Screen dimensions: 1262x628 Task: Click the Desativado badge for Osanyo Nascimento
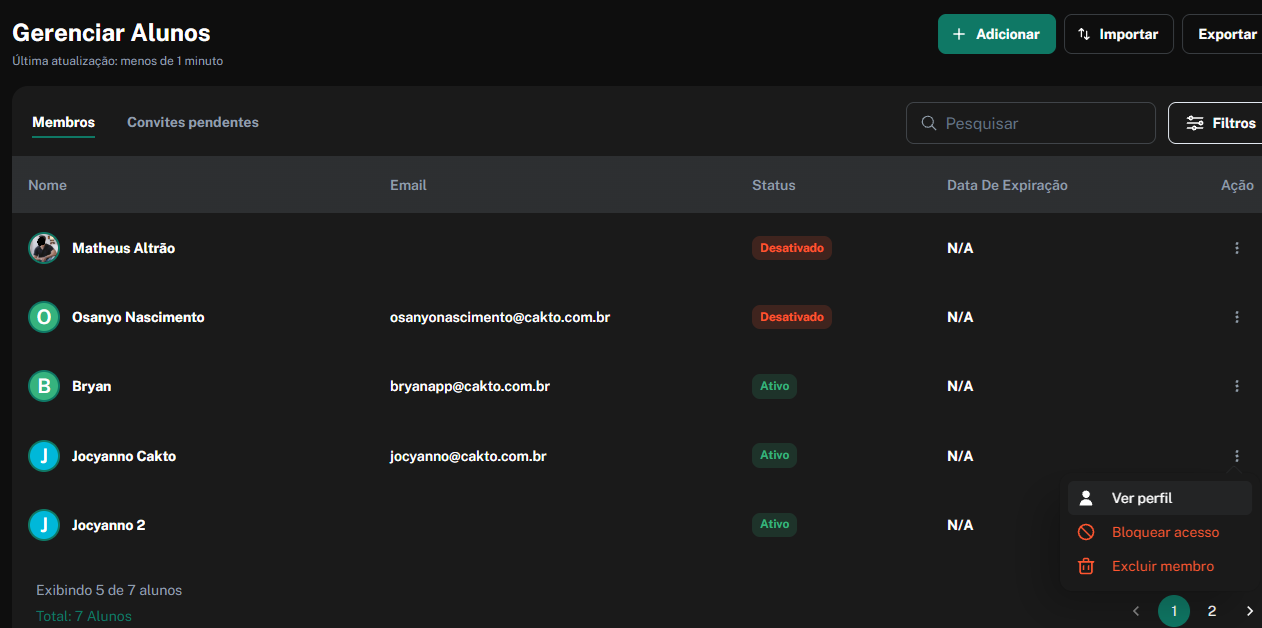[x=792, y=317]
